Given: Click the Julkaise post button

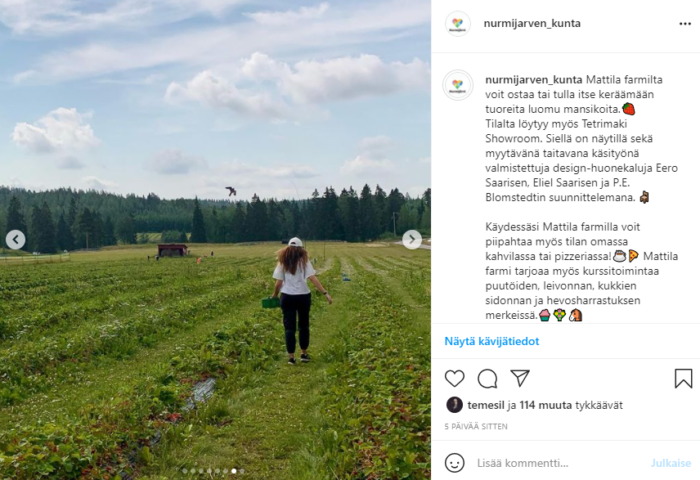Looking at the screenshot, I should pos(671,463).
